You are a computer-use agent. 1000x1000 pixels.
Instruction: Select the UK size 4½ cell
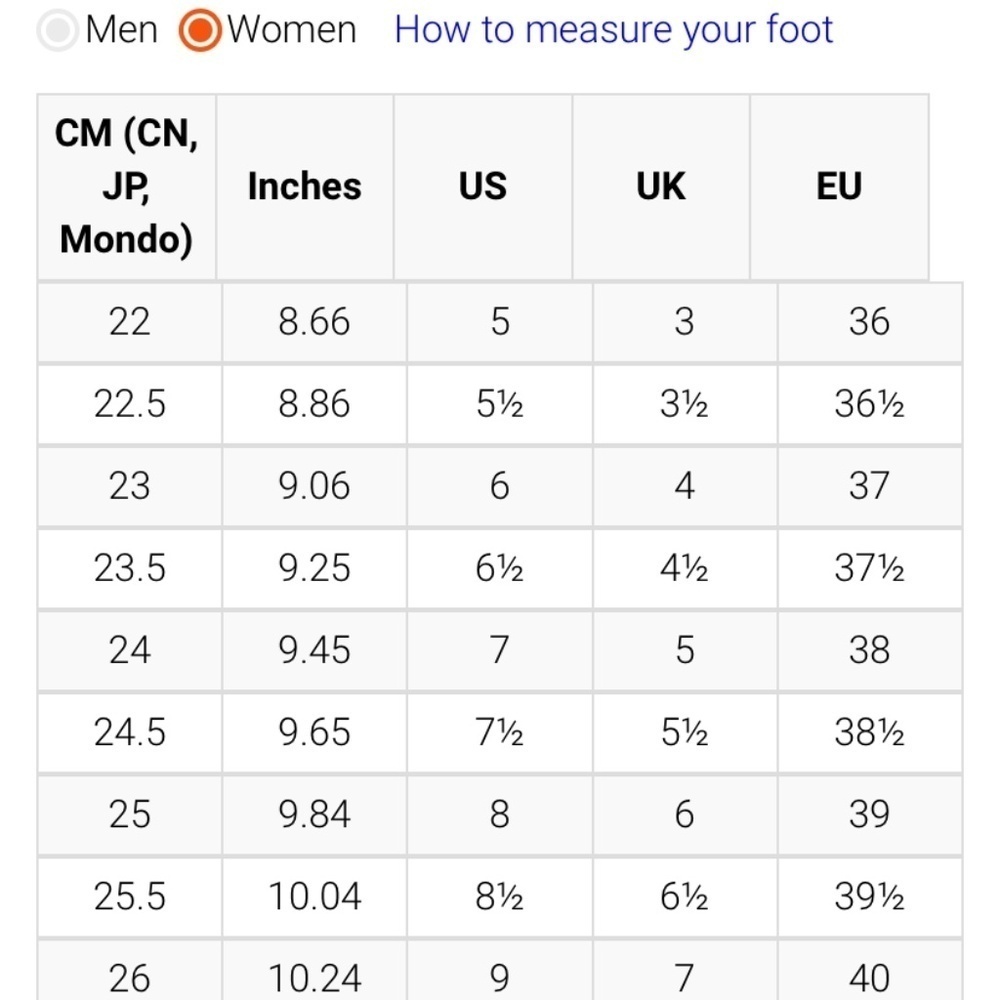(684, 568)
